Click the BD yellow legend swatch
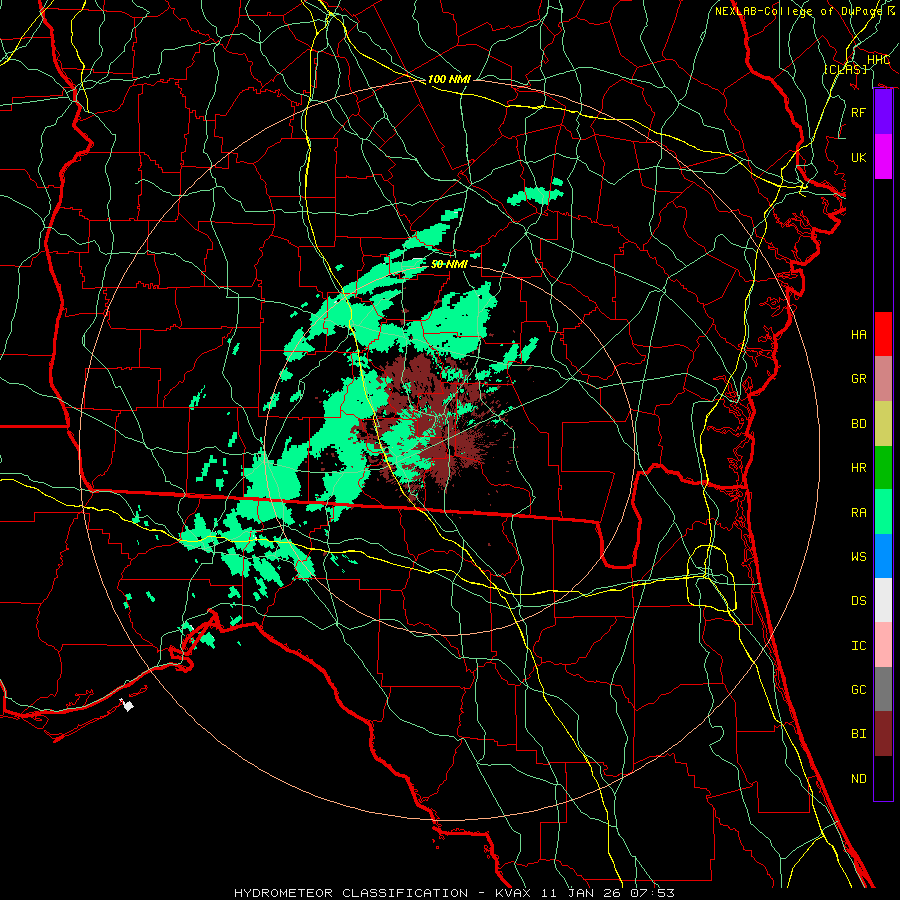Screen dimensions: 900x900 (x=883, y=423)
